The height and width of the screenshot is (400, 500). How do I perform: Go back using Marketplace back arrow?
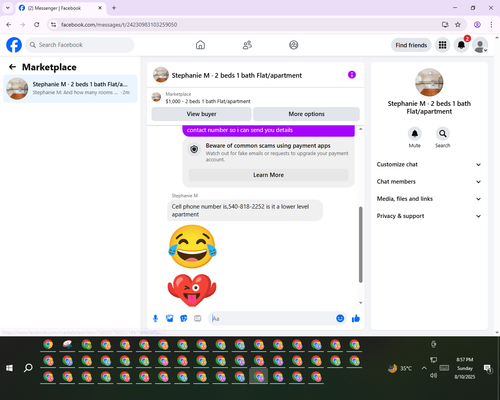click(x=12, y=67)
